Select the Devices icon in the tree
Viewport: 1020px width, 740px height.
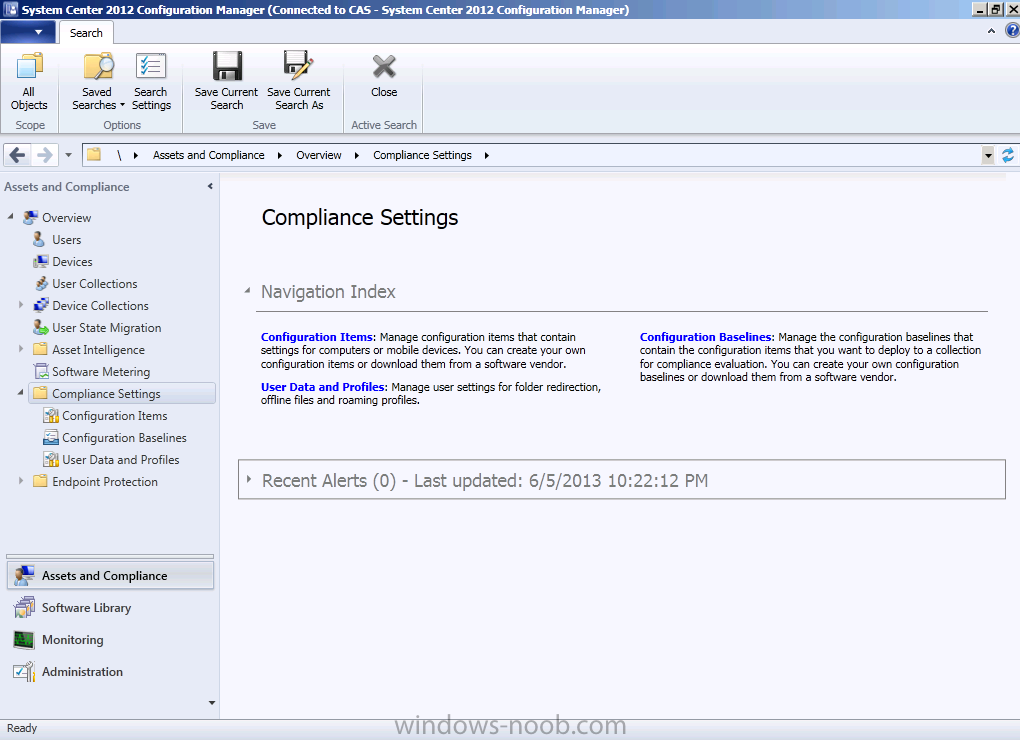click(40, 261)
